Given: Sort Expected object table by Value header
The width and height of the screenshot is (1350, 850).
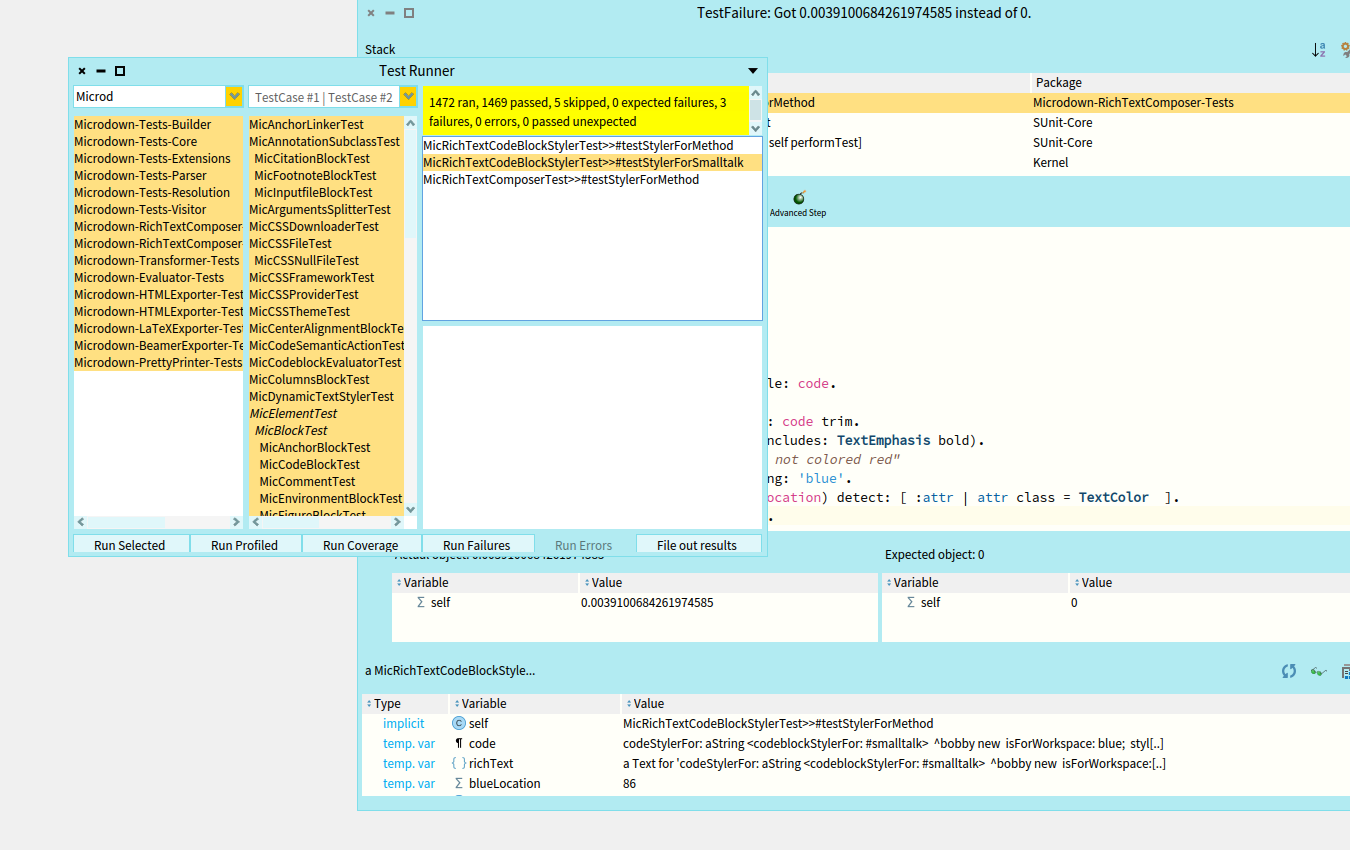Looking at the screenshot, I should pos(1209,582).
